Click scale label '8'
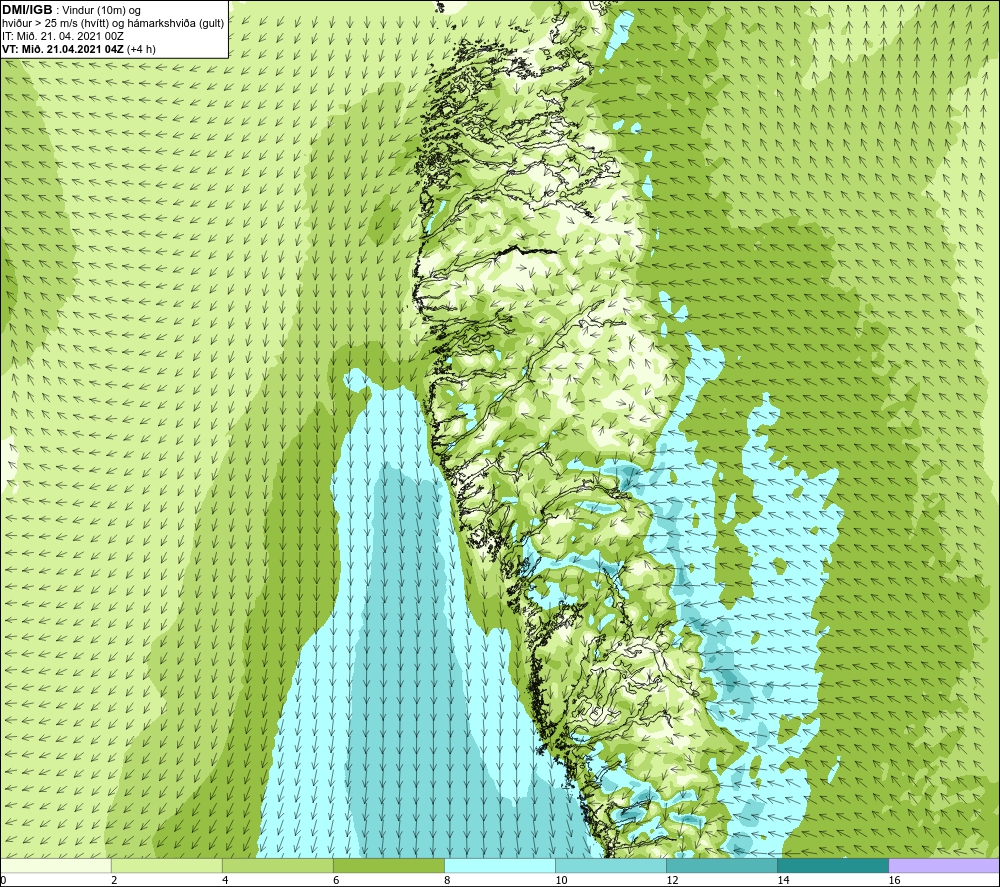 coord(447,881)
